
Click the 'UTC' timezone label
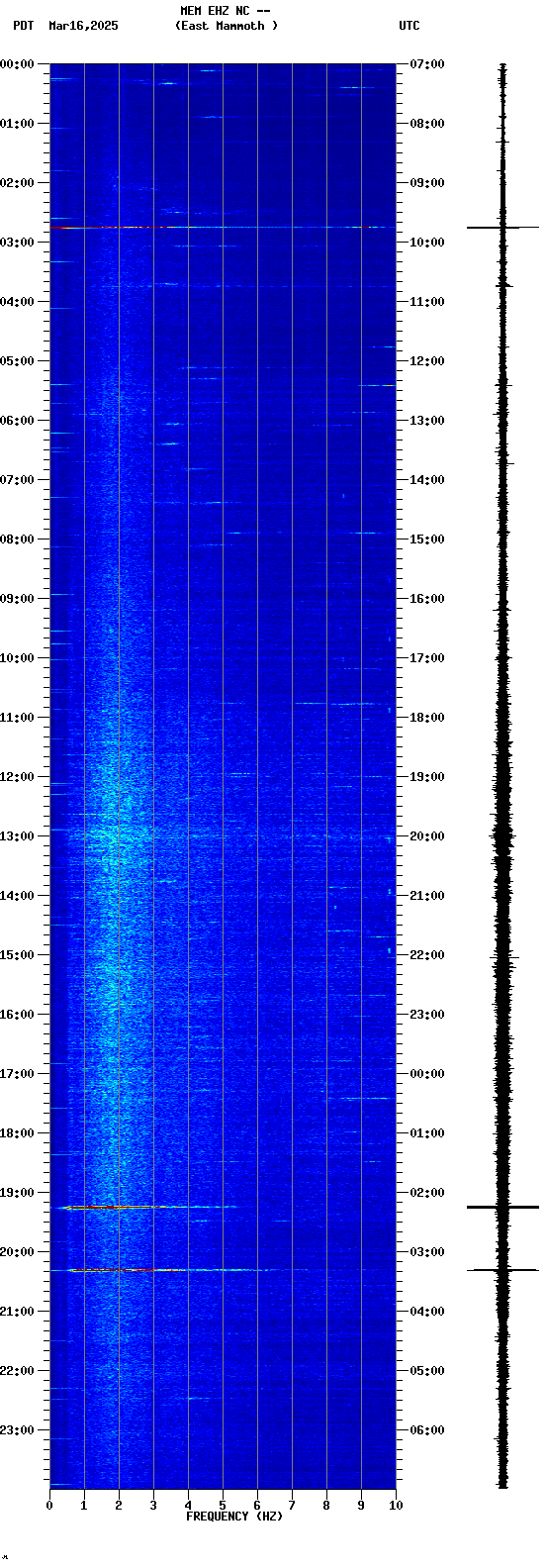409,26
